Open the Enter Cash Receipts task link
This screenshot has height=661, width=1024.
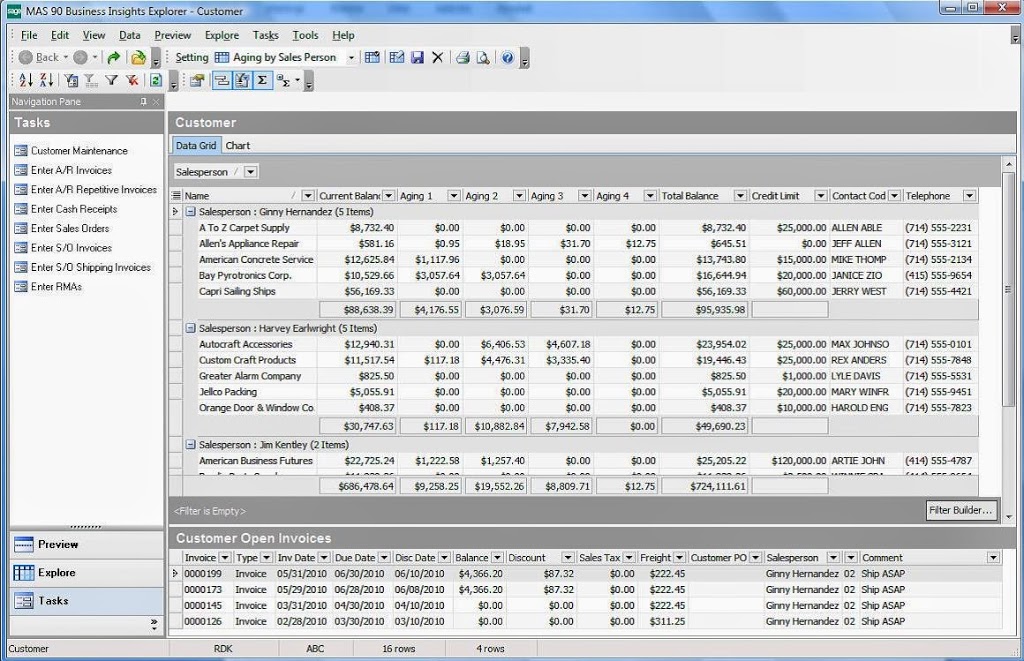pos(74,209)
